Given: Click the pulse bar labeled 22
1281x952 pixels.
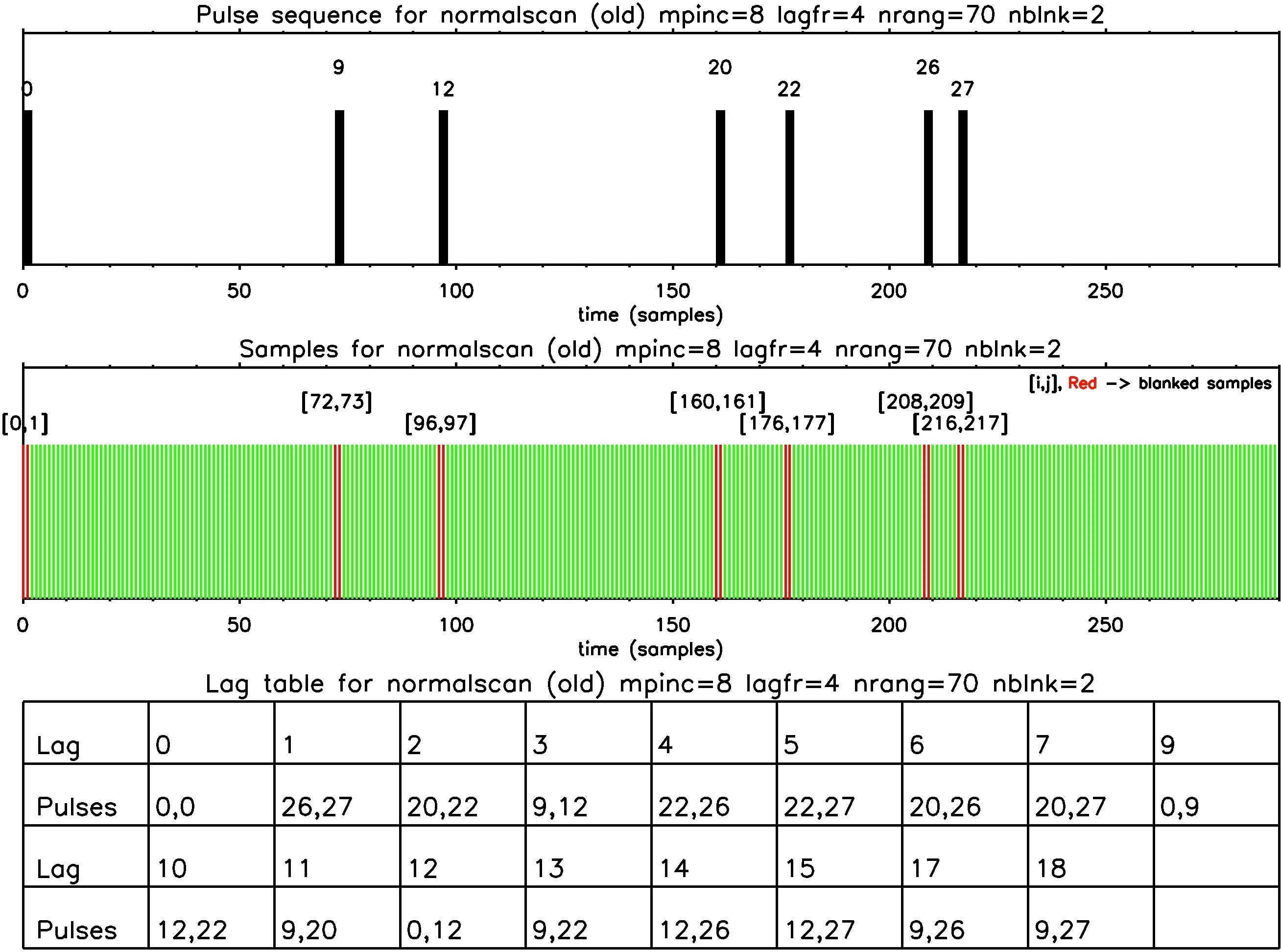Looking at the screenshot, I should click(789, 187).
